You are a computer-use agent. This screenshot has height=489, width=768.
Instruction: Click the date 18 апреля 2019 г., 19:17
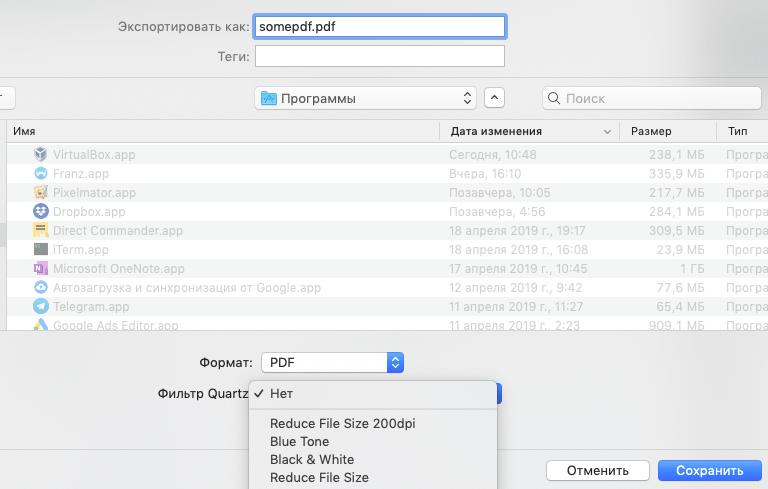pyautogui.click(x=517, y=231)
